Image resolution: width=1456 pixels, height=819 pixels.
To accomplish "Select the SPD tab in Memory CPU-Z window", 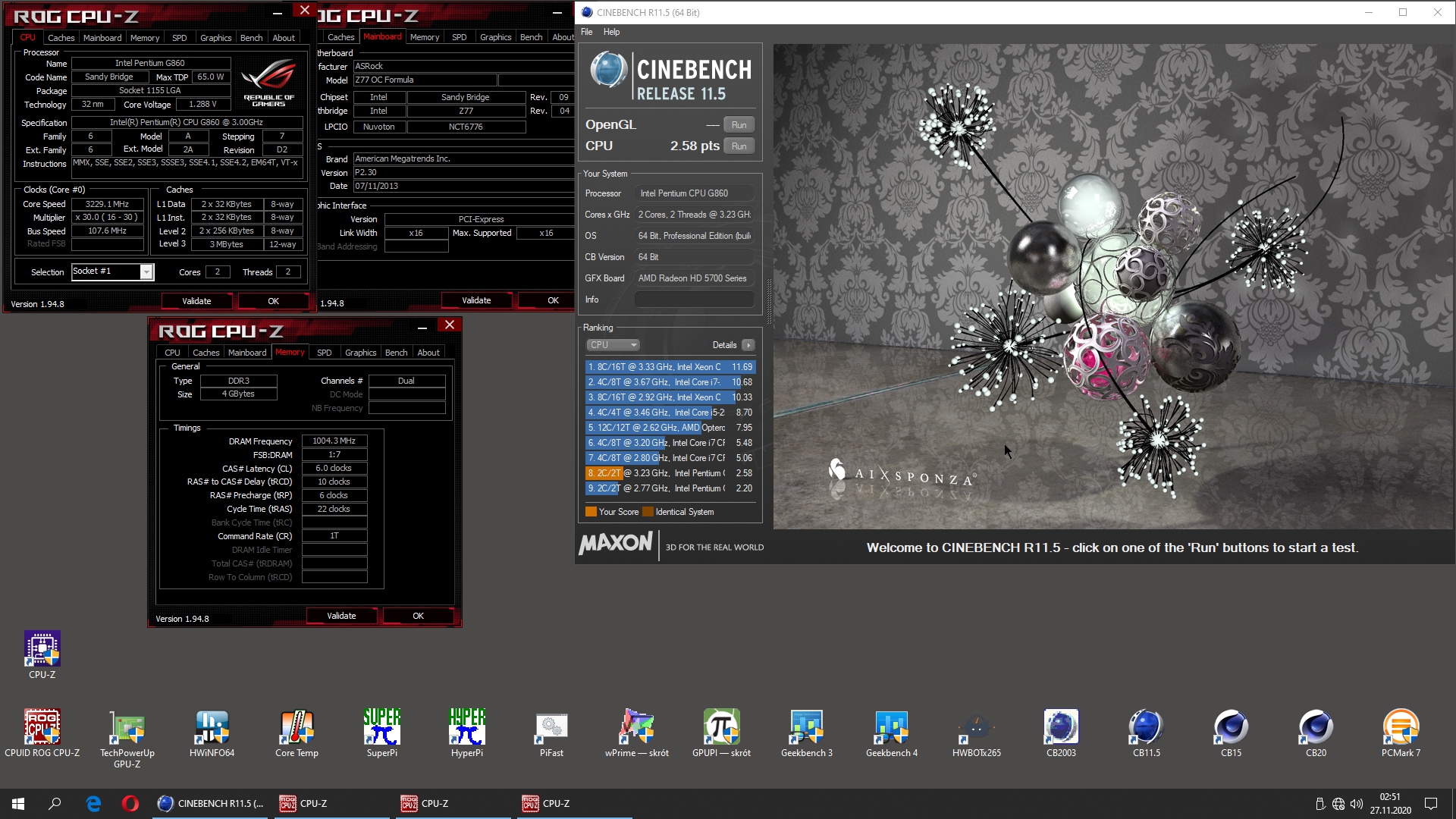I will 325,353.
